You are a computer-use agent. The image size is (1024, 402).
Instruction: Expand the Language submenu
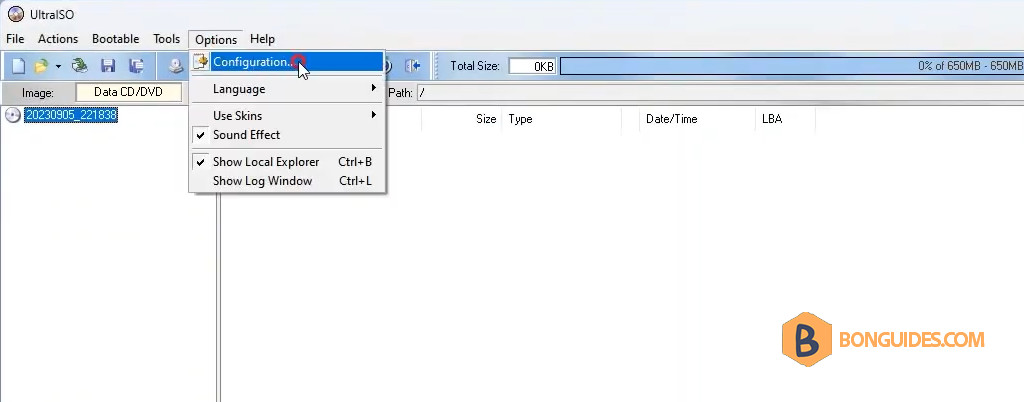point(287,89)
